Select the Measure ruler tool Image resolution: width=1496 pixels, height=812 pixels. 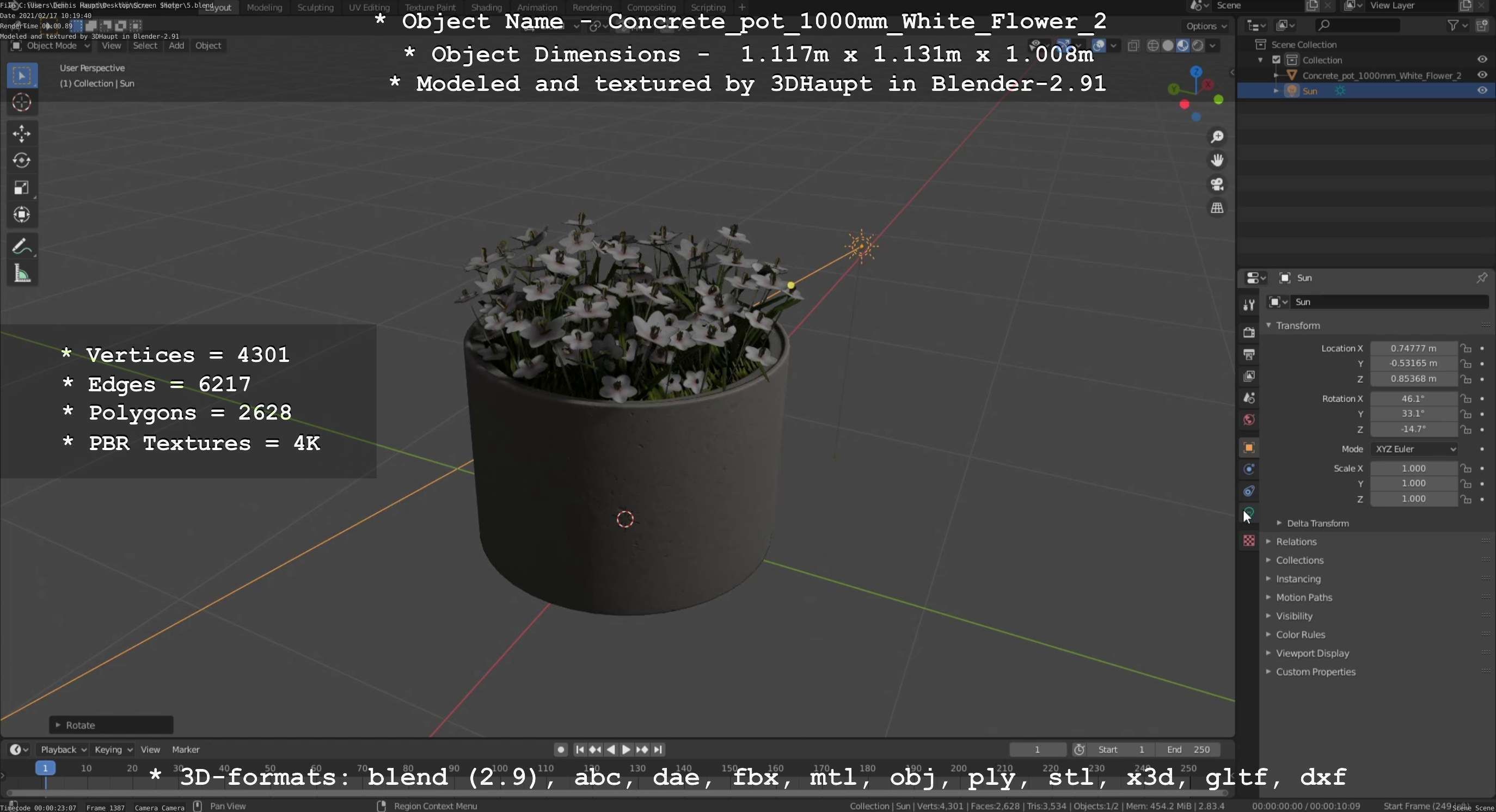22,274
